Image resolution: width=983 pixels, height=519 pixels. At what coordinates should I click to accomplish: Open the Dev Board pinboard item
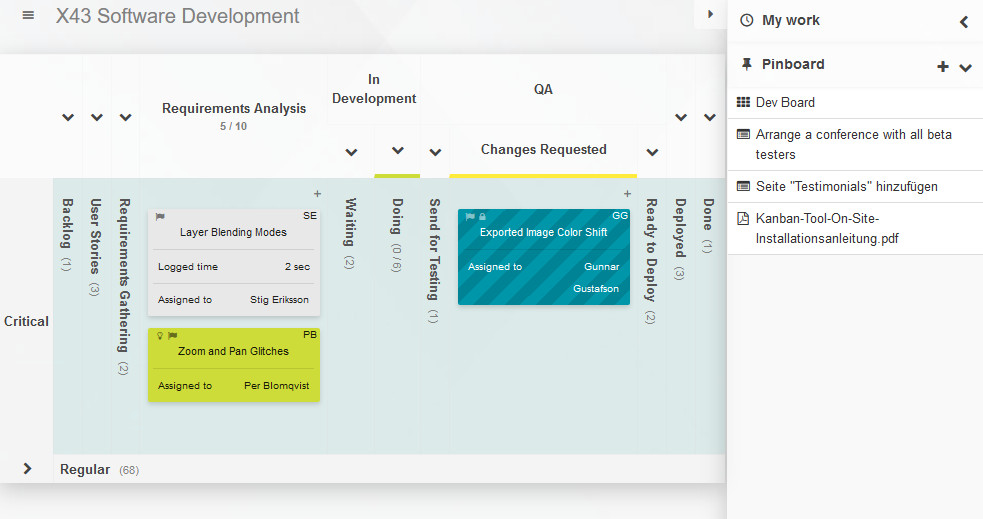coord(785,102)
